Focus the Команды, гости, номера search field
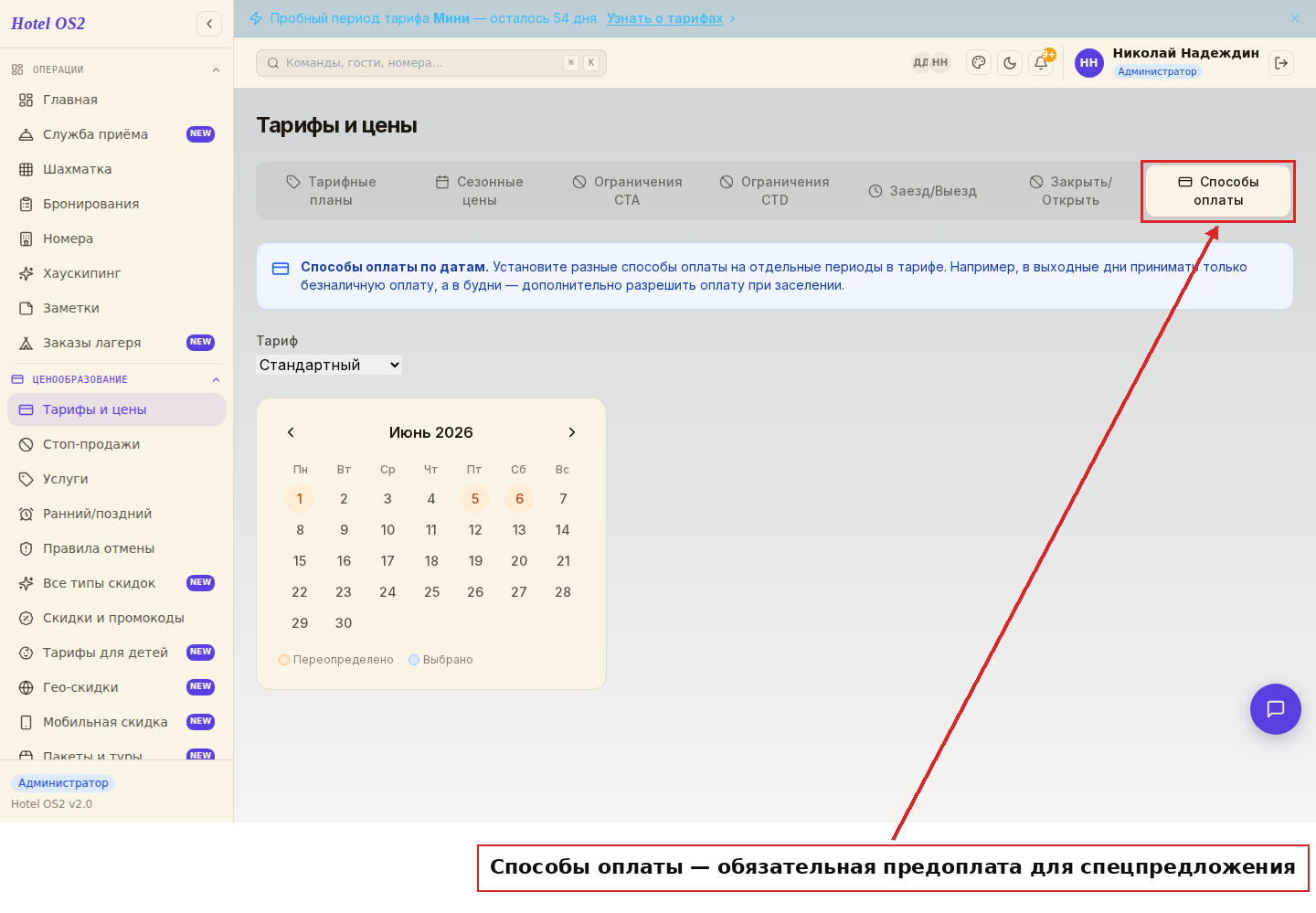The image size is (1316, 913). (431, 63)
